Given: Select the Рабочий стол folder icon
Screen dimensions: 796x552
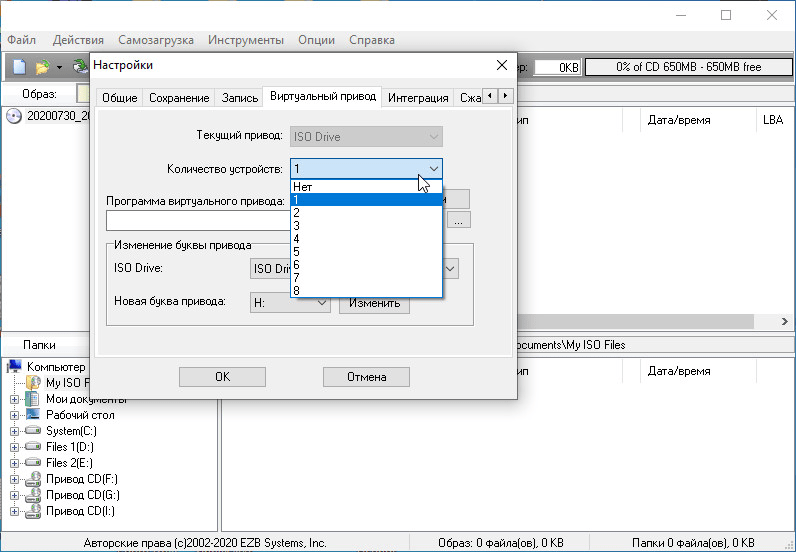Looking at the screenshot, I should click(32, 415).
